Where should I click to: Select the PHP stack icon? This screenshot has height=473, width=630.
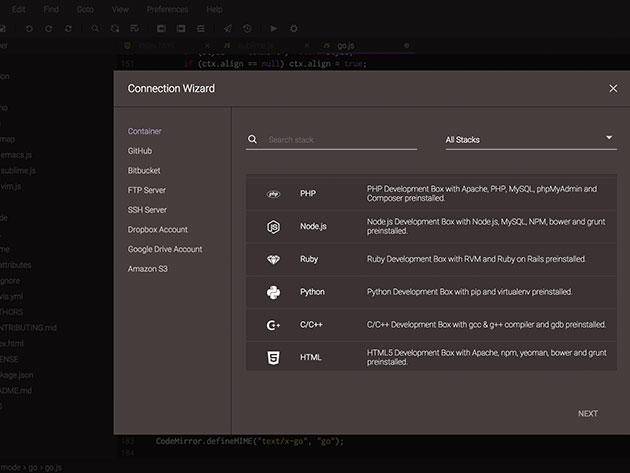pos(273,194)
